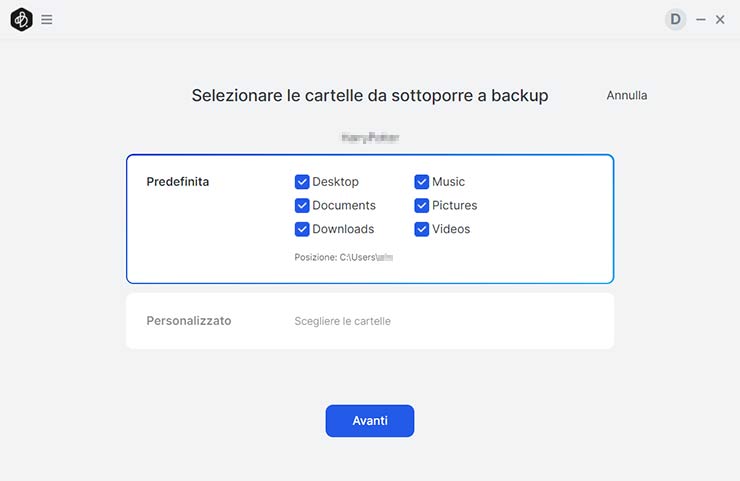
Task: Uncheck the Downloads folder checkbox
Action: pyautogui.click(x=302, y=229)
